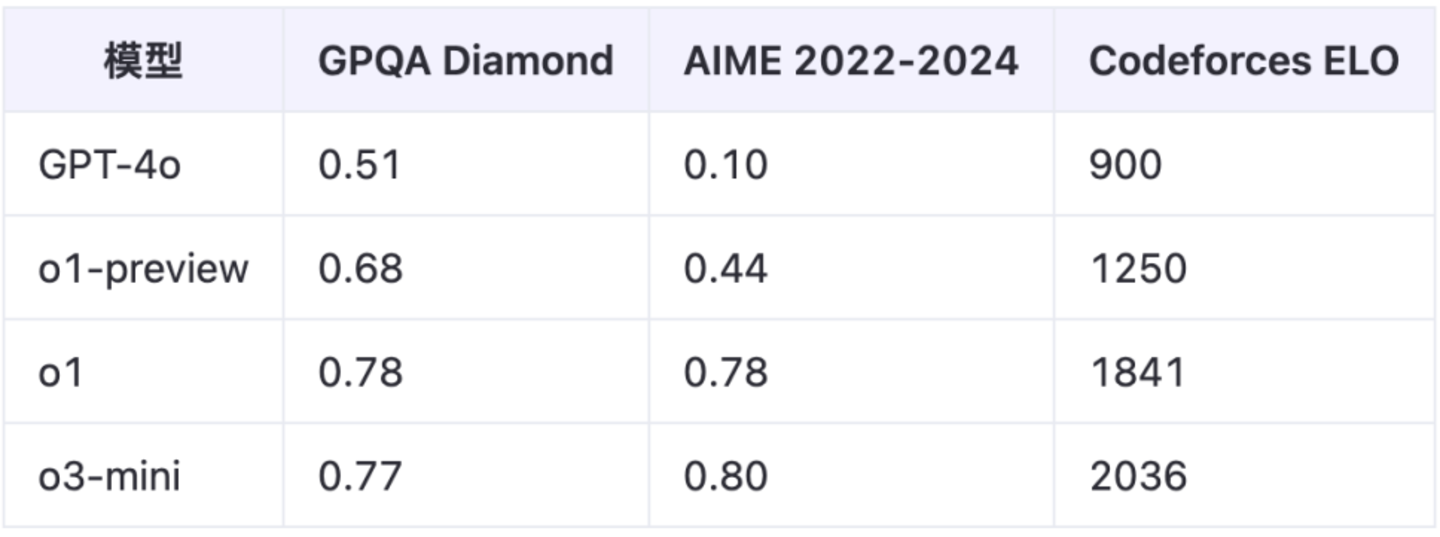The height and width of the screenshot is (537, 1440).
Task: Click the Codeforces ELO column header
Action: [x=1243, y=62]
